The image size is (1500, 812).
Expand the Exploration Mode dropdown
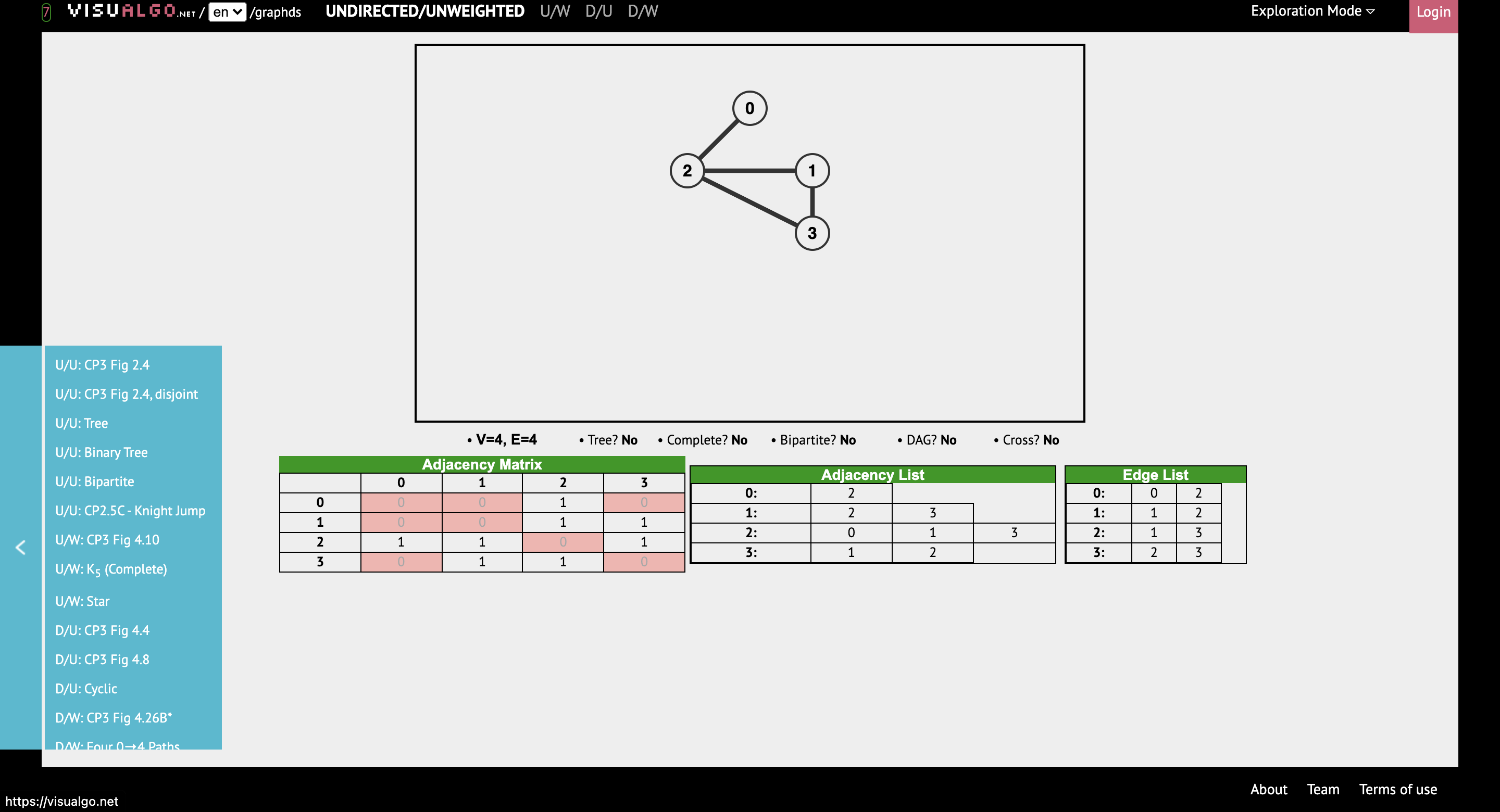click(1311, 10)
